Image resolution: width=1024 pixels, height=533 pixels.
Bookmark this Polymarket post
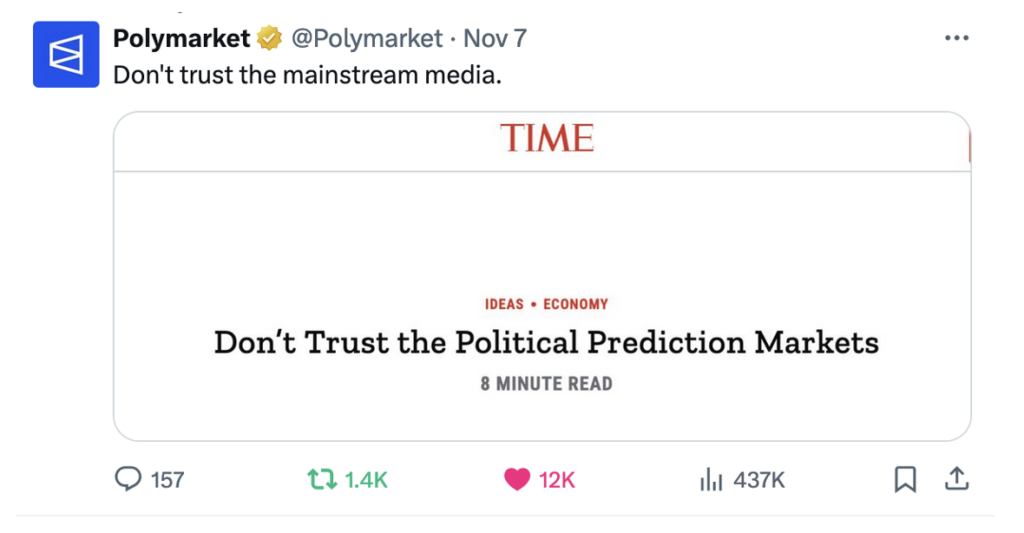click(904, 480)
